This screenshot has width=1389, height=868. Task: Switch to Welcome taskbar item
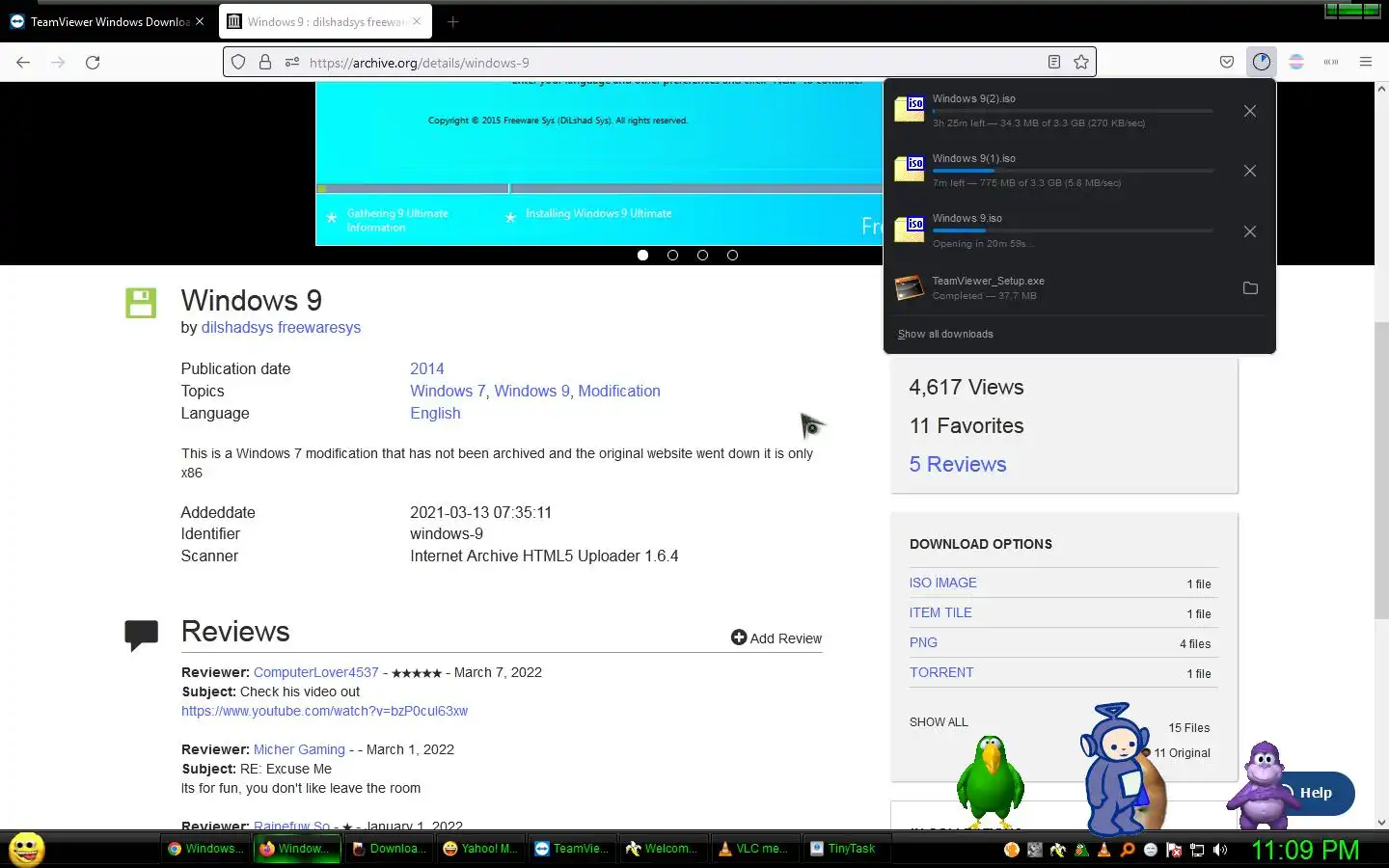pos(665,849)
